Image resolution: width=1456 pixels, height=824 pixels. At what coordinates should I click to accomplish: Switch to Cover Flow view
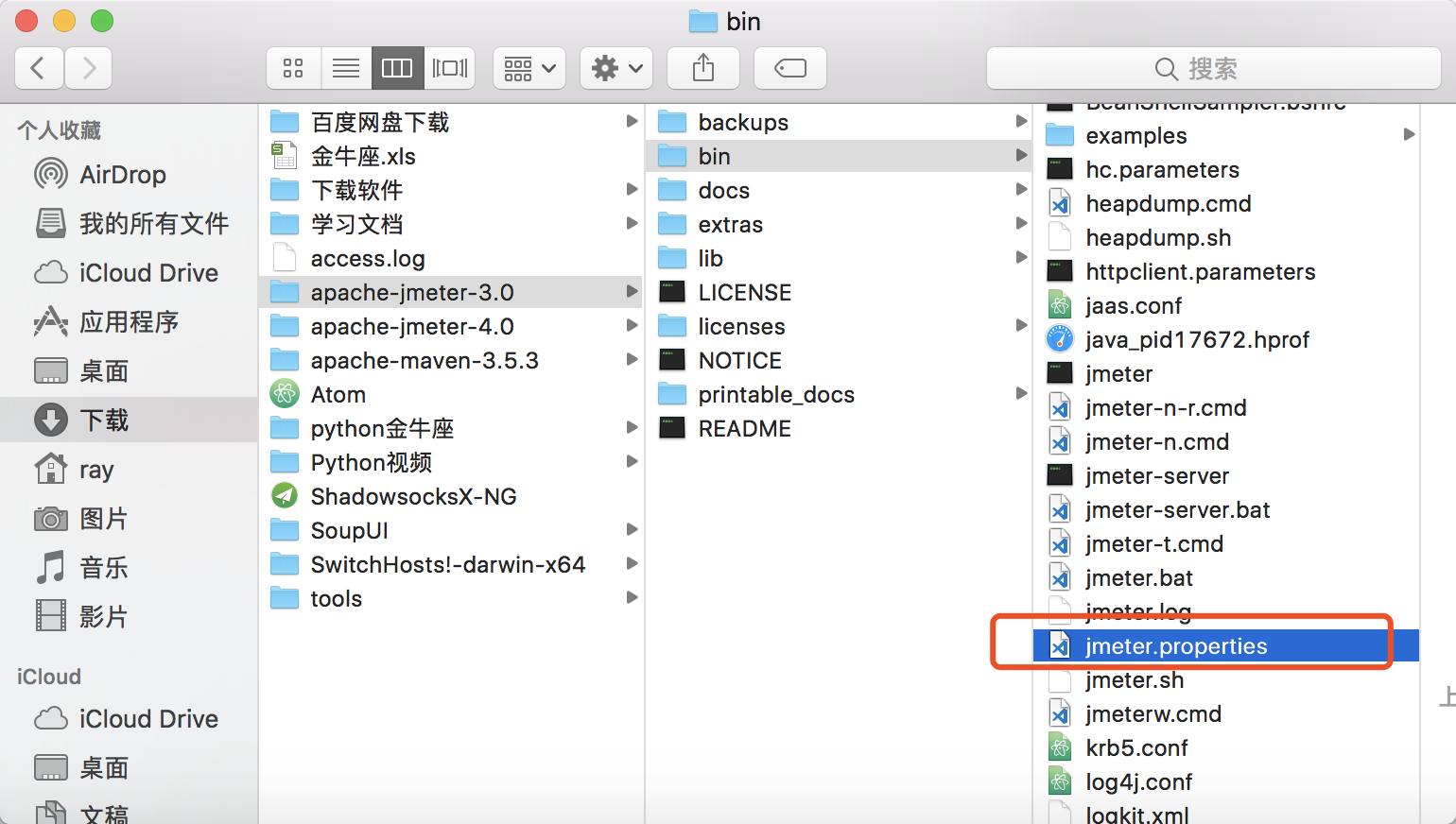click(450, 68)
